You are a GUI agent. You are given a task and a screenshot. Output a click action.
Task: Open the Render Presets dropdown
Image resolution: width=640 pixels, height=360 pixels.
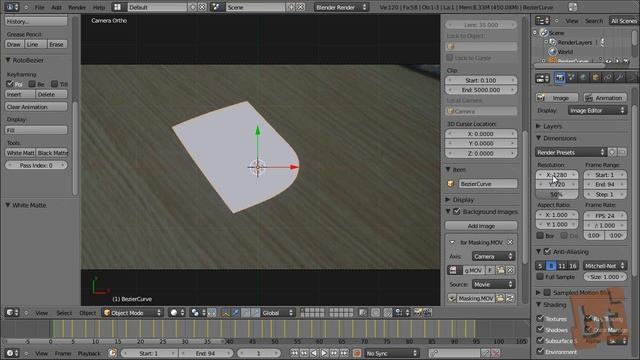point(570,152)
